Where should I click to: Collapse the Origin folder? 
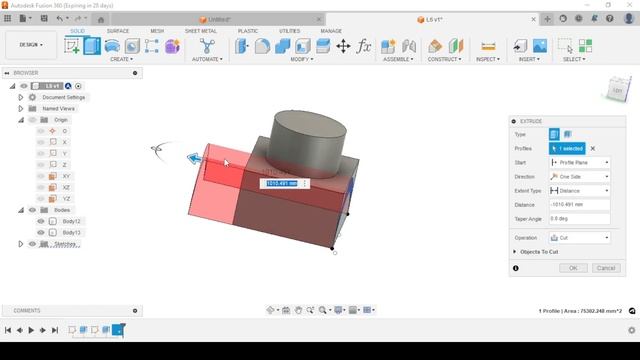click(21, 120)
